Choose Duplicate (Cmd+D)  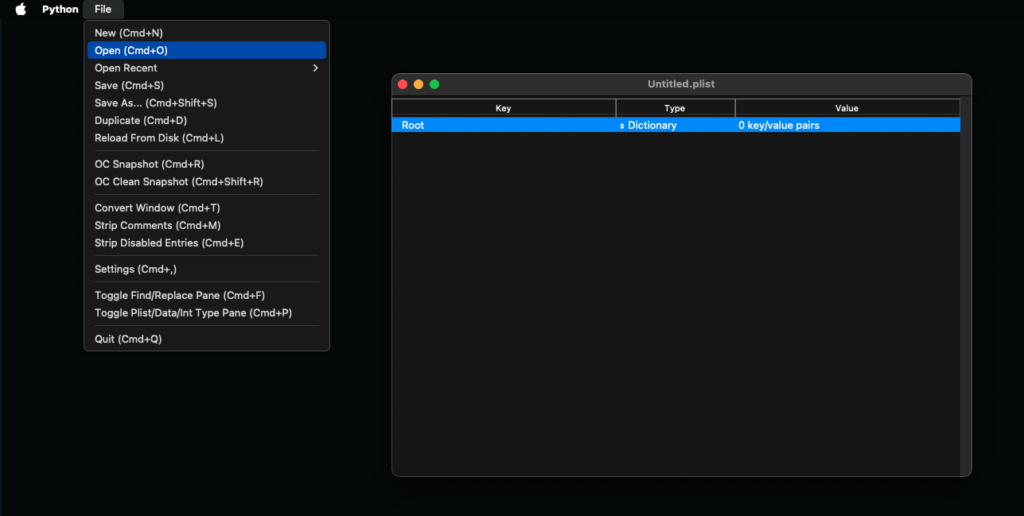(206, 121)
